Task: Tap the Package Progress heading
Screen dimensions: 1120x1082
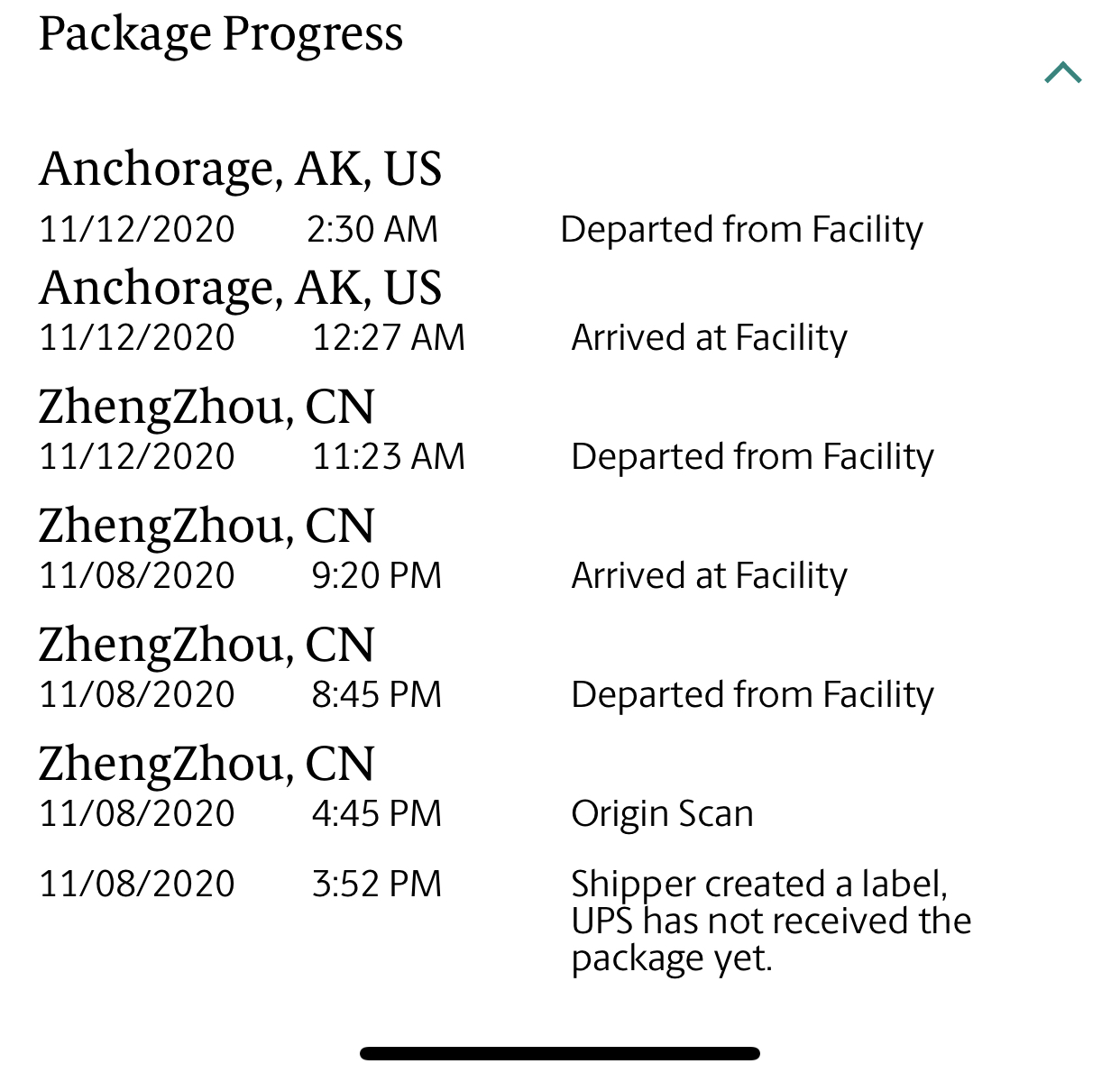Action: pos(221,35)
